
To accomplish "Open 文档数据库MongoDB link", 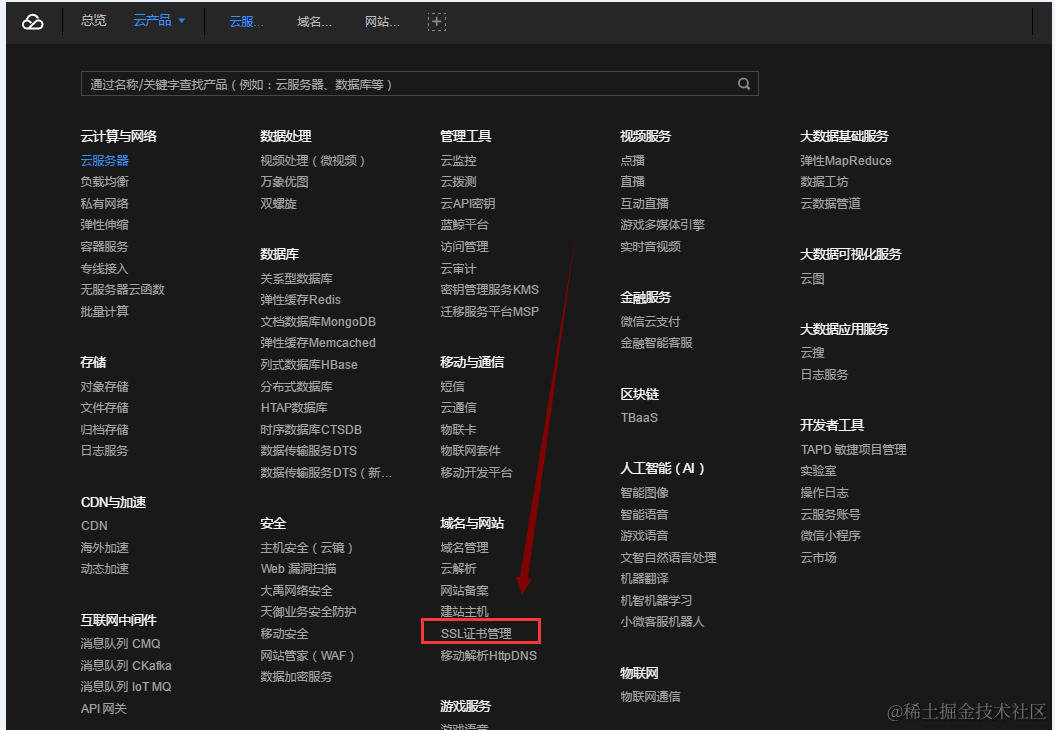I will [318, 322].
